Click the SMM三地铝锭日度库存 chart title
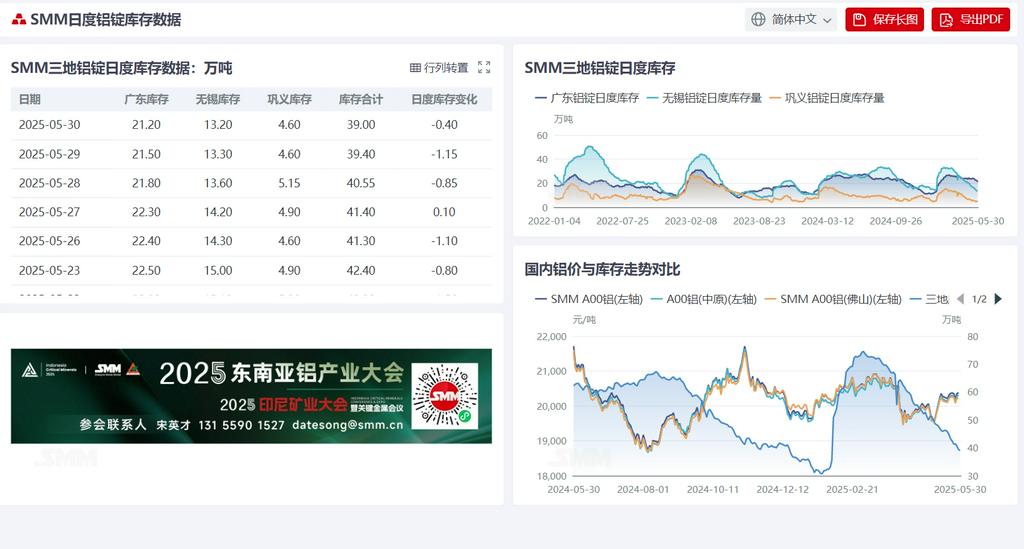Viewport: 1024px width, 549px height. pyautogui.click(x=600, y=68)
